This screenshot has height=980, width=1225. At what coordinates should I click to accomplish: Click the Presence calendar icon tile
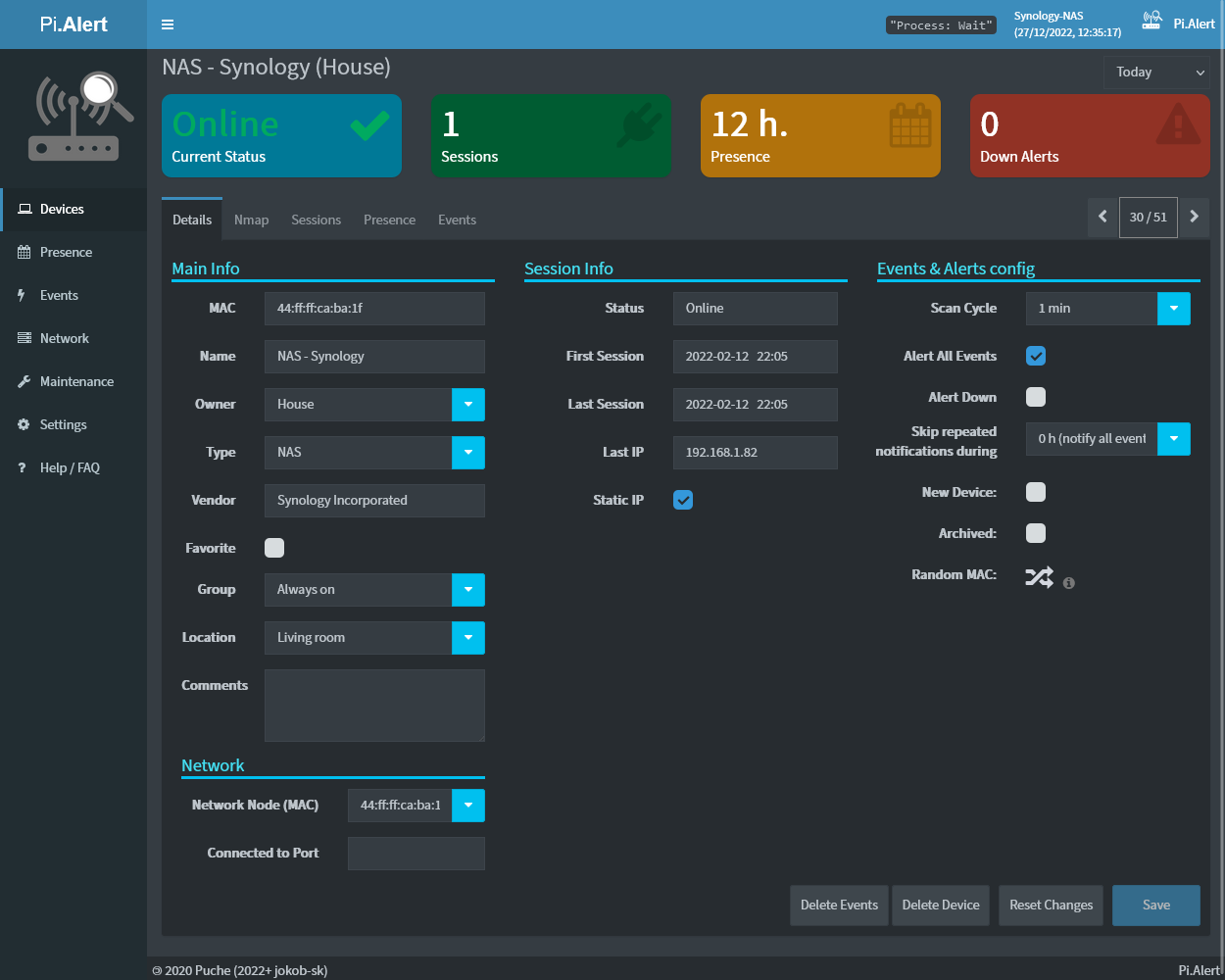click(x=909, y=126)
